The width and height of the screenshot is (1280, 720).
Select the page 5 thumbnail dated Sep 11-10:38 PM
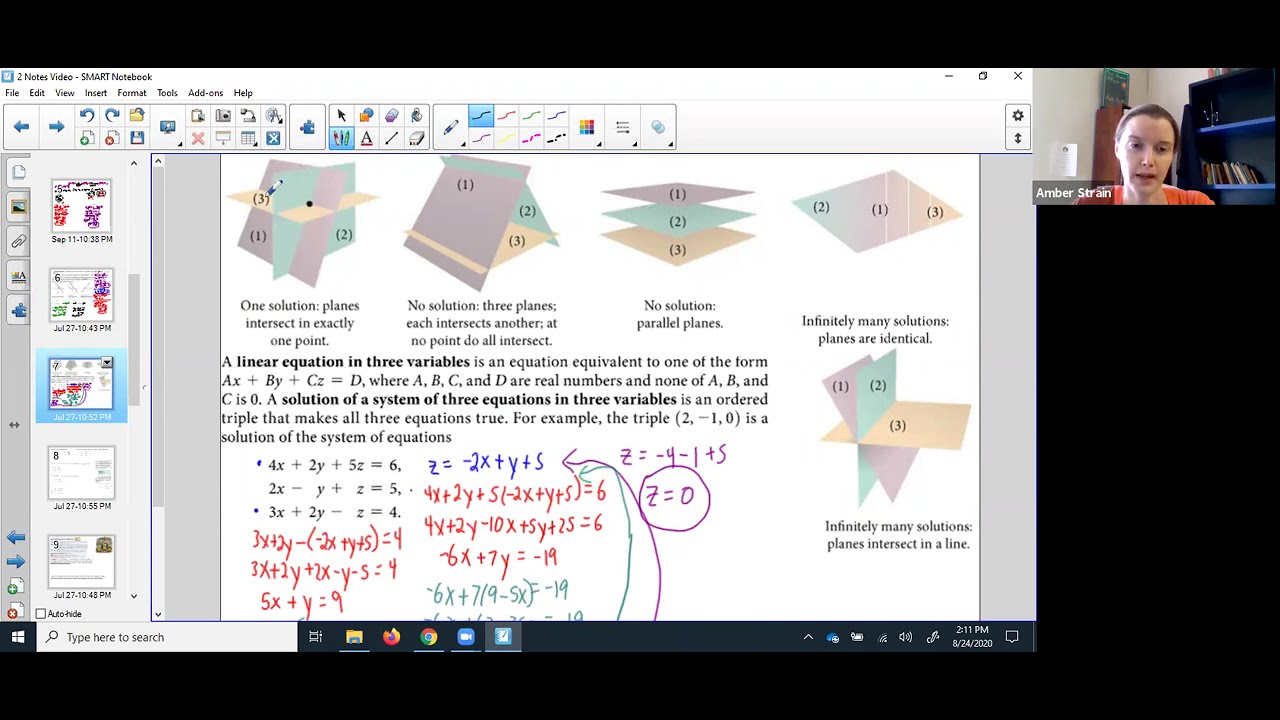(x=82, y=206)
